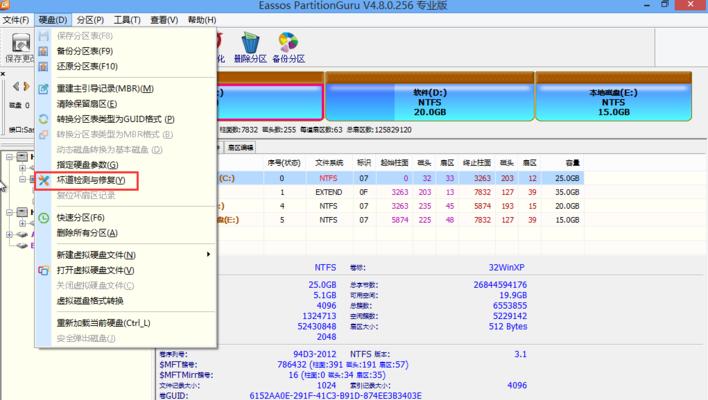The height and width of the screenshot is (400, 708).
Task: Choose 清除保留扇区(E) from the menu
Action: [x=87, y=104]
